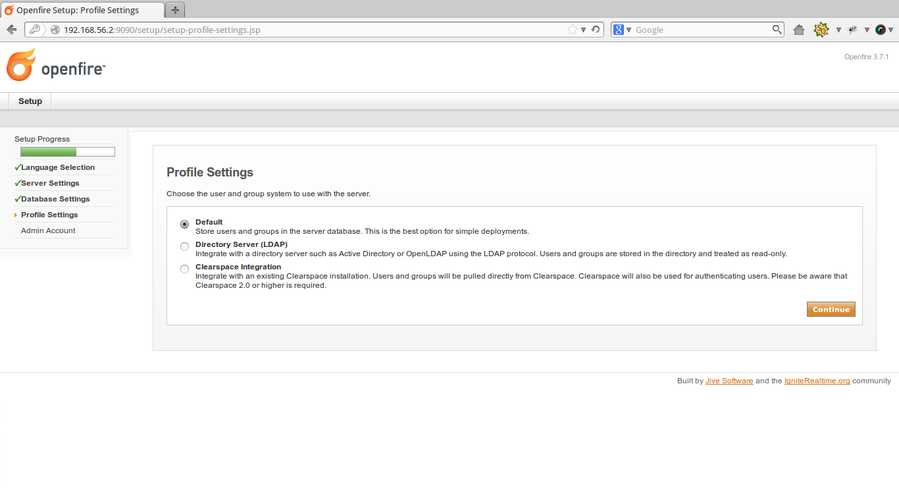Click the magnifying glass search icon
The image size is (899, 490).
(x=776, y=29)
